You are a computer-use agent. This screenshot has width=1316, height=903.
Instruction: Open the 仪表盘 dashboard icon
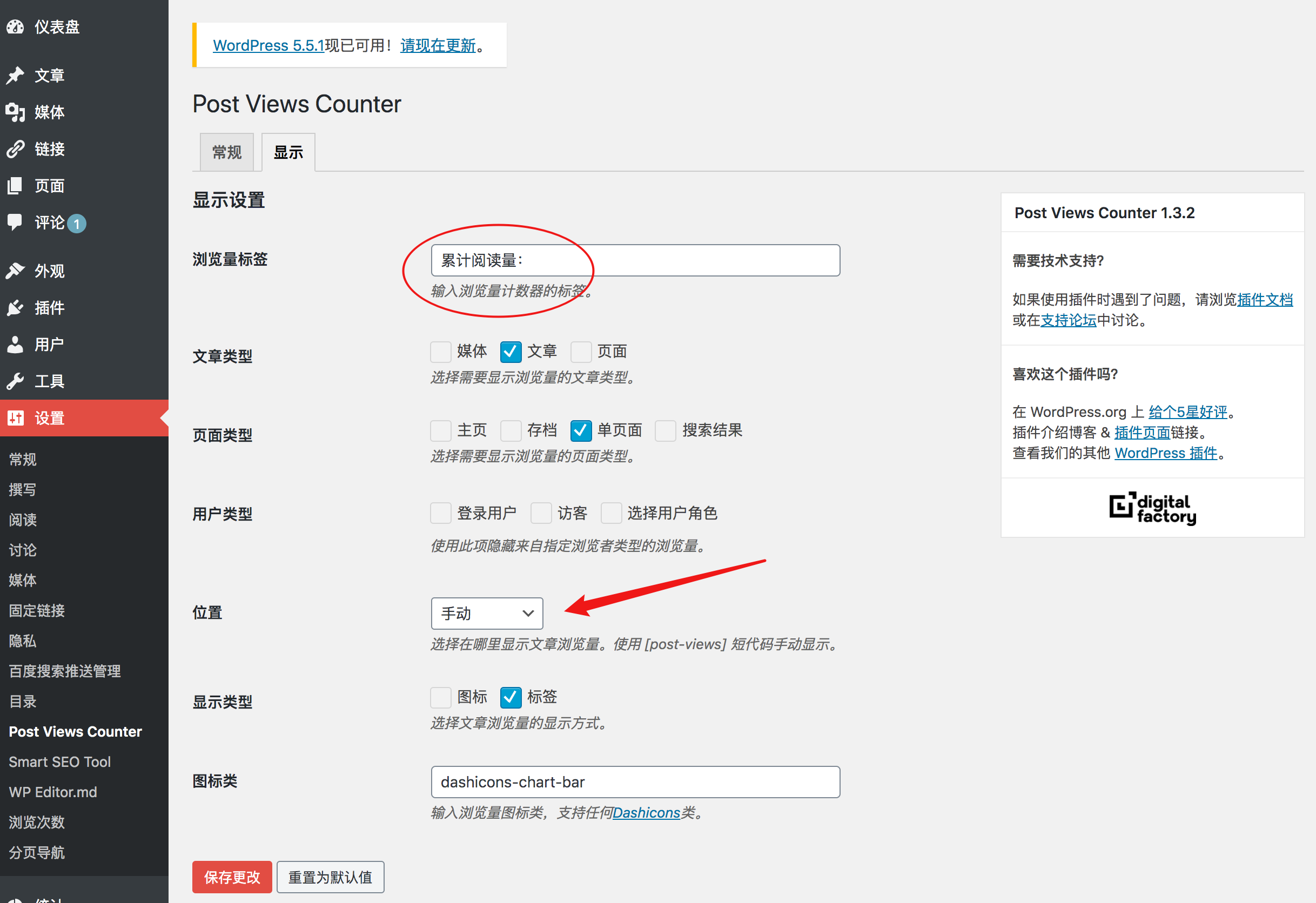[15, 26]
